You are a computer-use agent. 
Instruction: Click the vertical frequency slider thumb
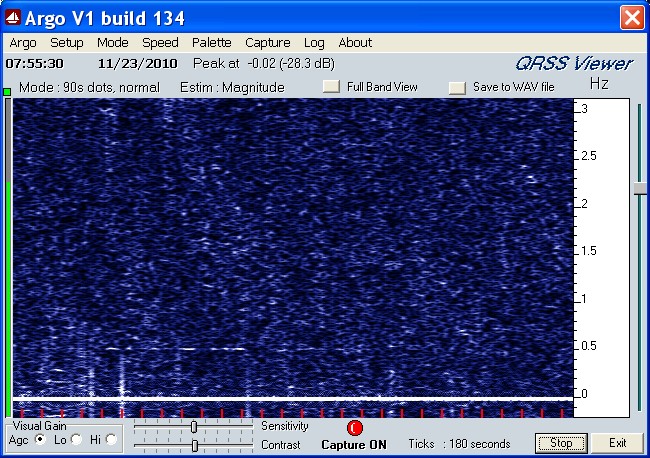(640, 189)
